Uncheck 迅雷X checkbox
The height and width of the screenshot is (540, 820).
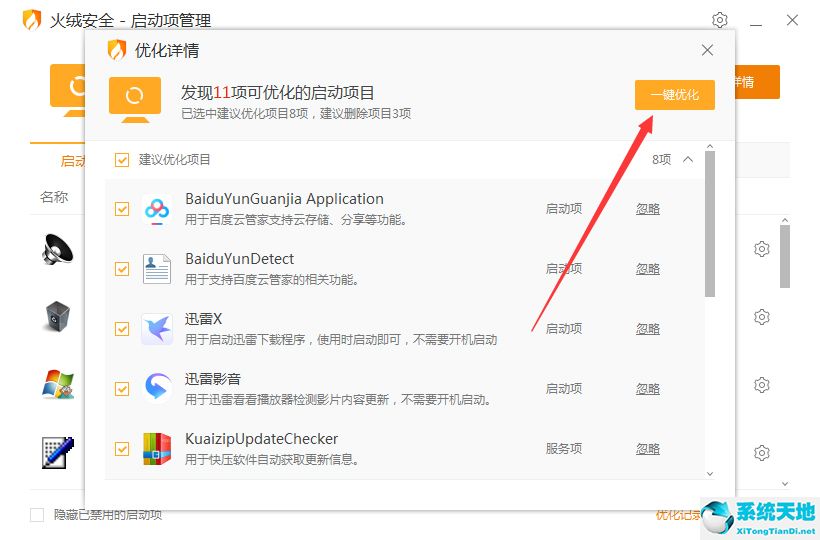click(x=121, y=329)
